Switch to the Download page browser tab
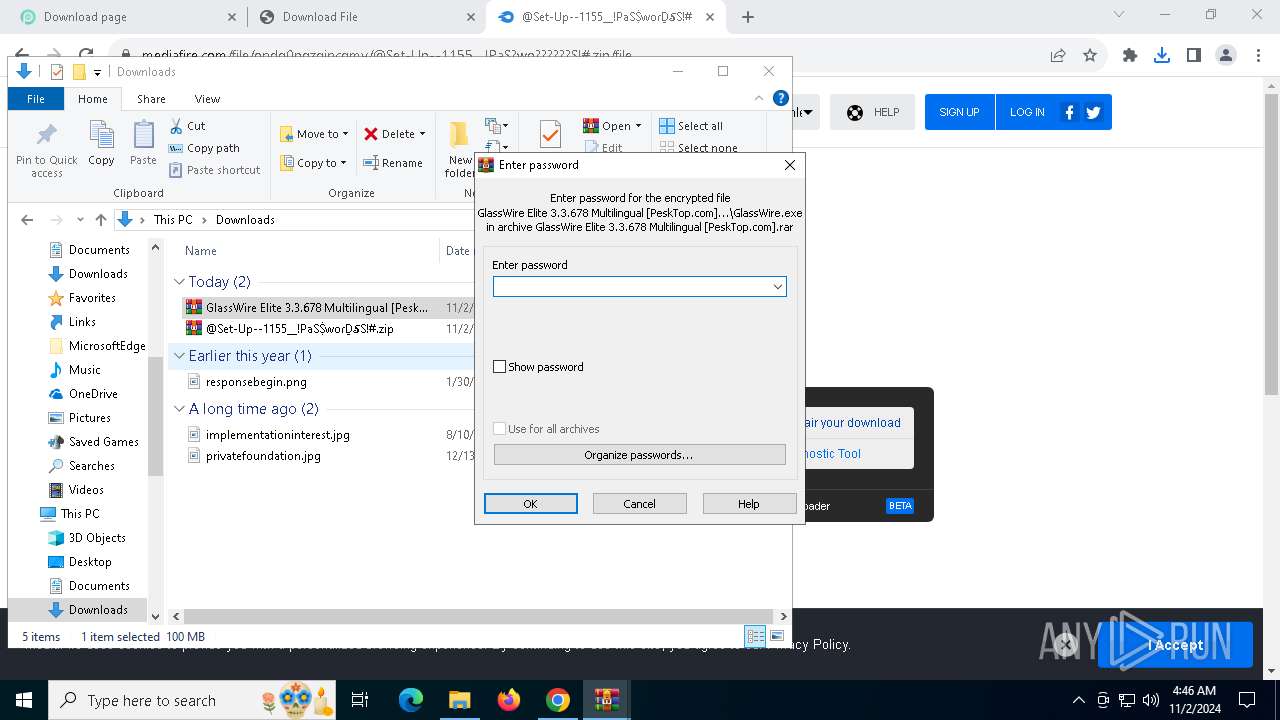The width and height of the screenshot is (1280, 720). (126, 17)
